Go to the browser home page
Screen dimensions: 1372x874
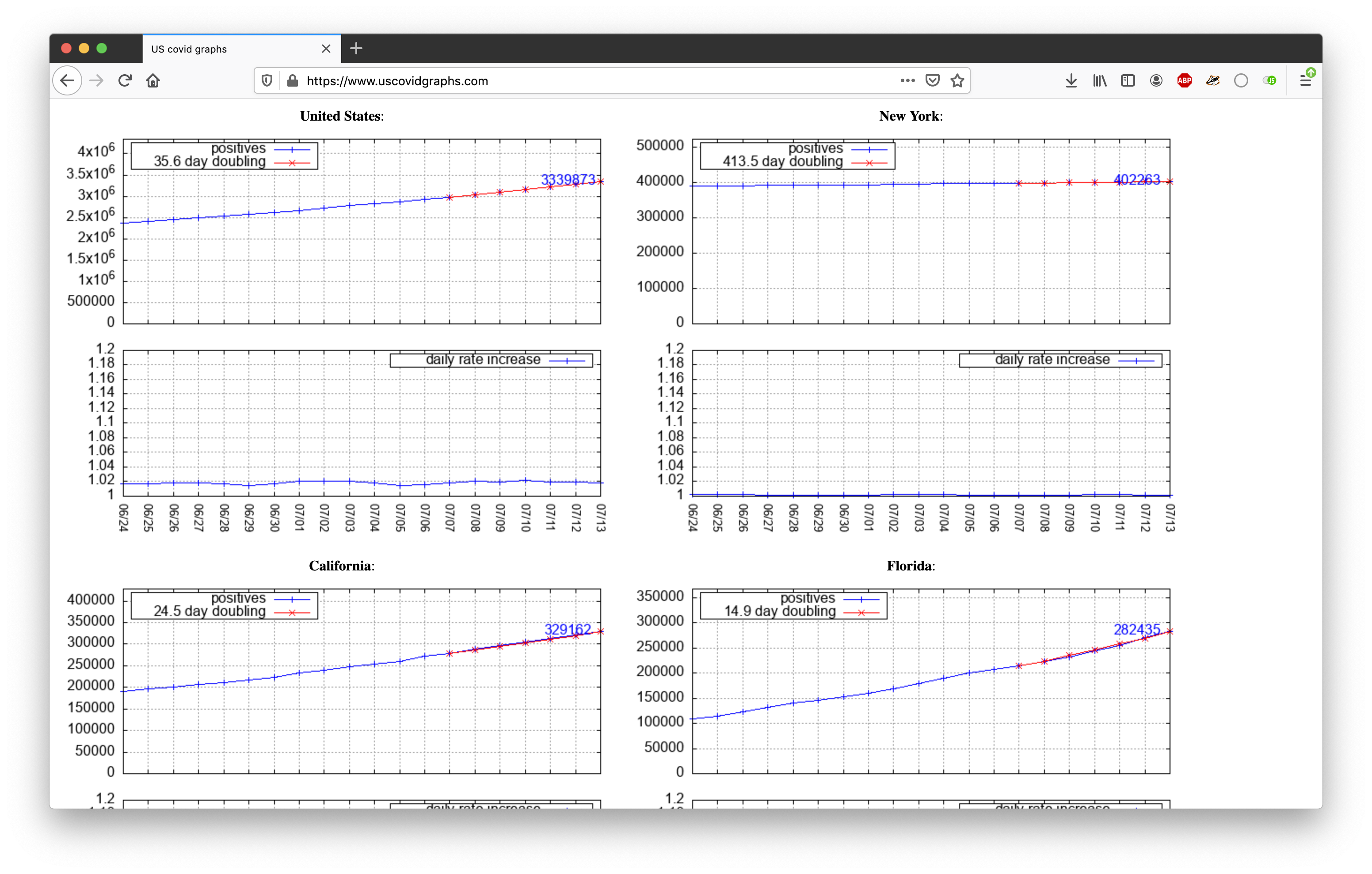point(152,81)
